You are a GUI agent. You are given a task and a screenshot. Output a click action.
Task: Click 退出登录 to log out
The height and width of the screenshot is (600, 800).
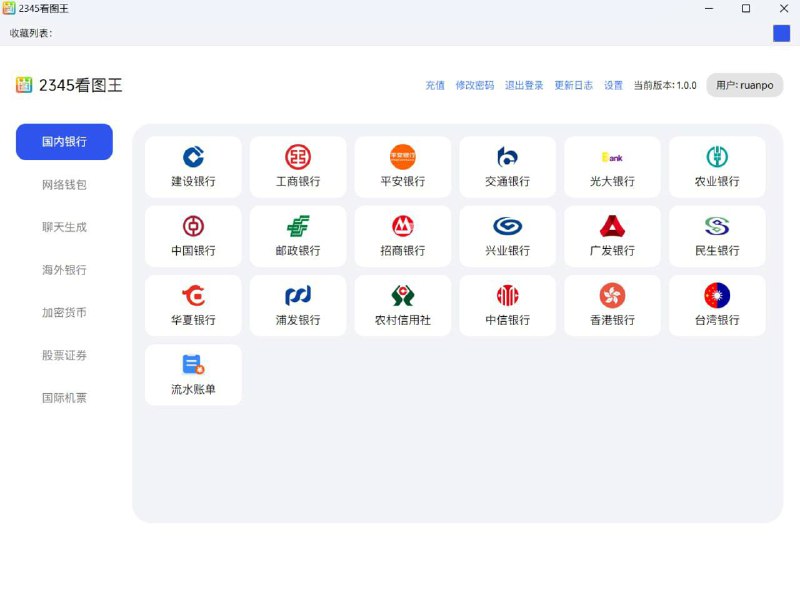[524, 85]
